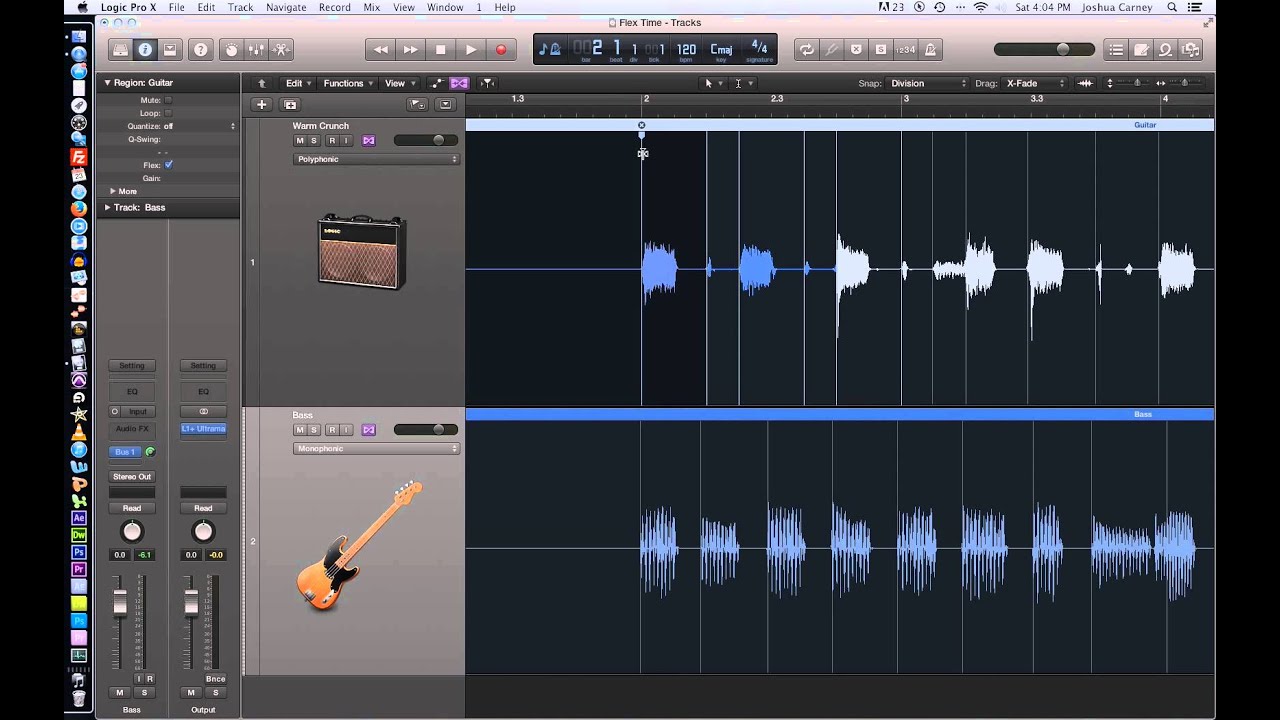This screenshot has height=720, width=1280.
Task: Open the Toolbar tray button
Action: point(169,49)
